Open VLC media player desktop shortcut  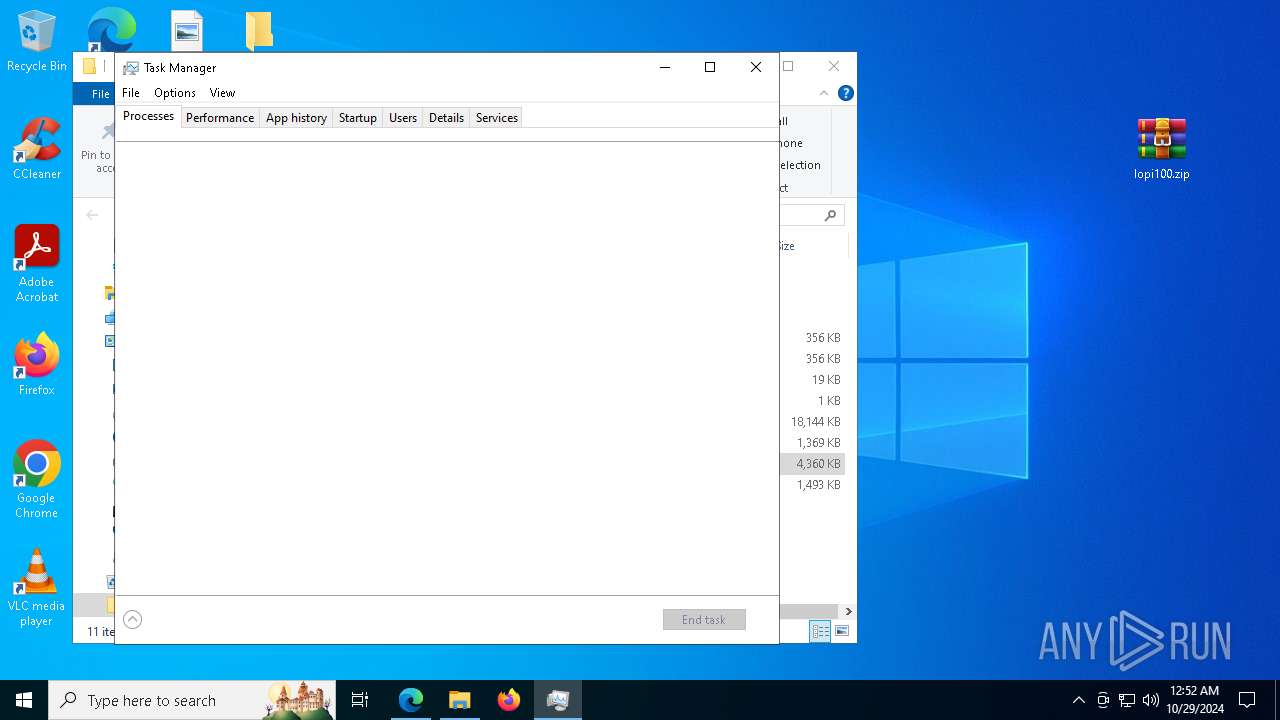coord(36,588)
